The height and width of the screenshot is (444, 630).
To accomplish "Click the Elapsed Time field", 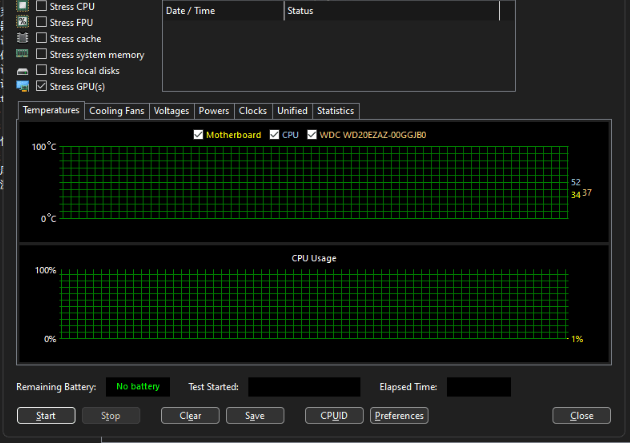I will [x=479, y=387].
